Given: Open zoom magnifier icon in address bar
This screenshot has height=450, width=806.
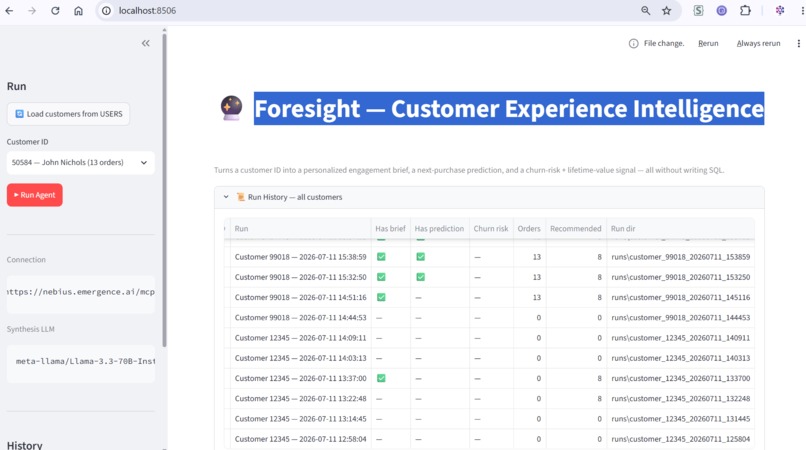Looking at the screenshot, I should [x=646, y=11].
